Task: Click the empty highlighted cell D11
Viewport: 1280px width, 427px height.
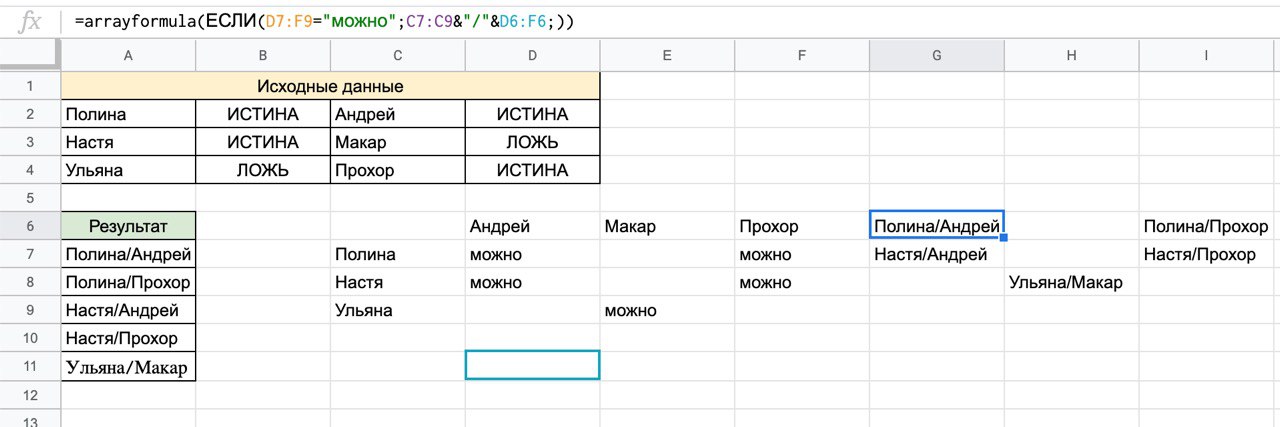Action: (532, 365)
